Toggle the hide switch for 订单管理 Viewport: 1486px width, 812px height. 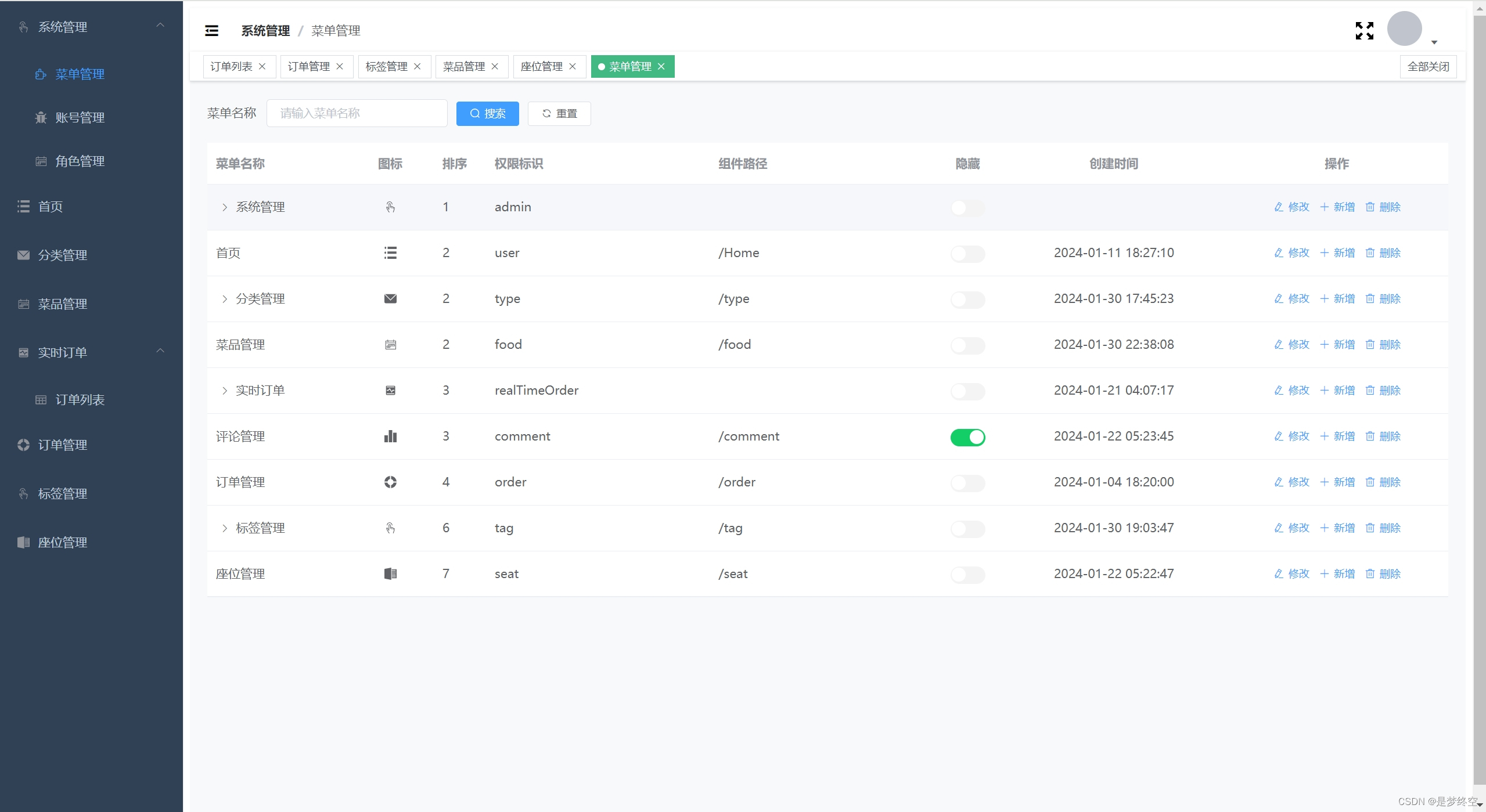tap(967, 483)
